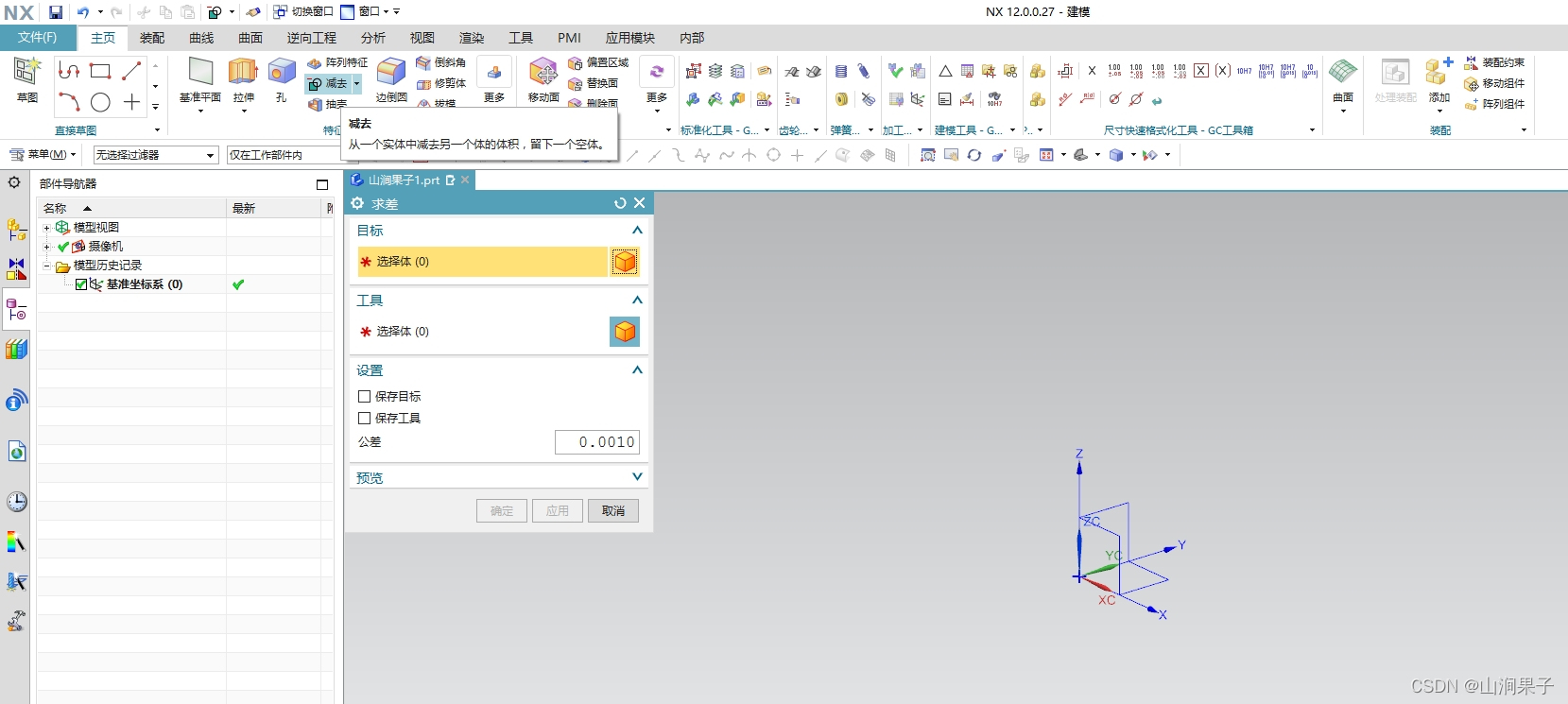The width and height of the screenshot is (1568, 704).
Task: Click the Undo arrow icon
Action: coord(83,12)
